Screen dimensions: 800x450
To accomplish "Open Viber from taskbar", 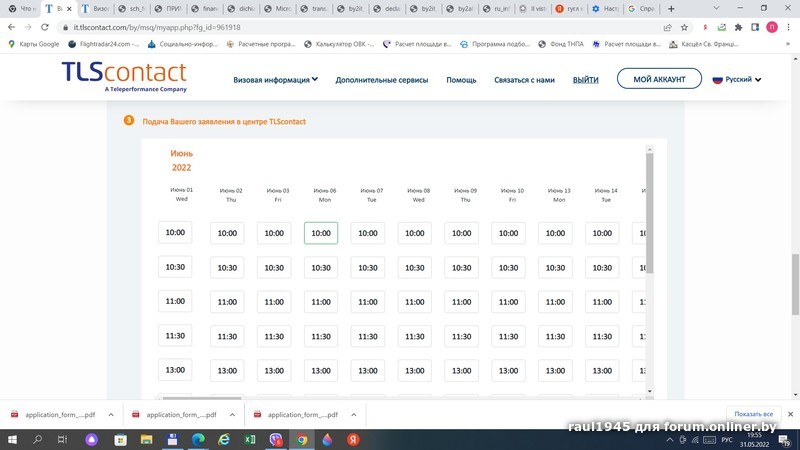I will tap(276, 439).
